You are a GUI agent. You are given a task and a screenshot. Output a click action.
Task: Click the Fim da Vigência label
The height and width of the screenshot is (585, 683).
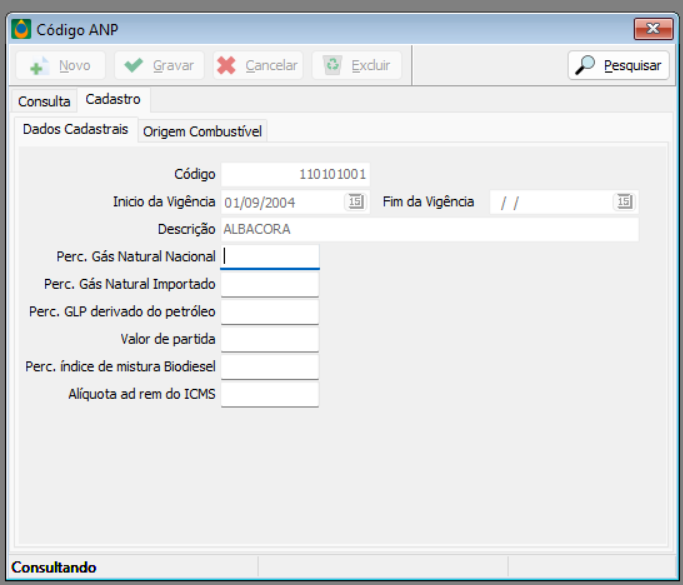[428, 202]
